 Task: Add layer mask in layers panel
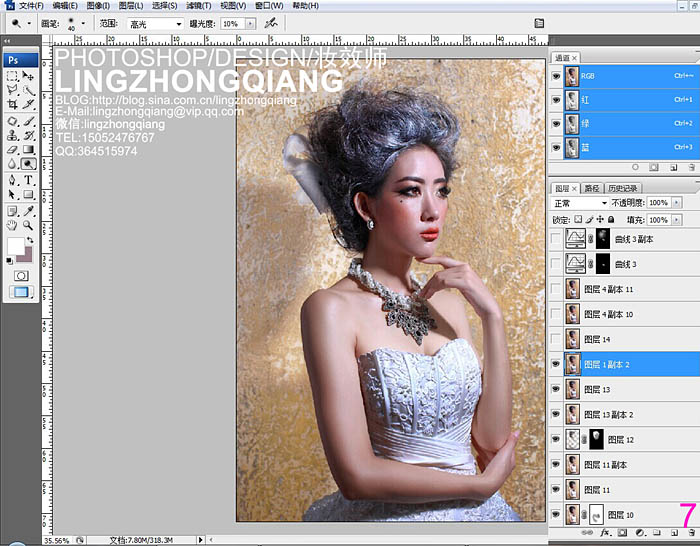[x=622, y=532]
